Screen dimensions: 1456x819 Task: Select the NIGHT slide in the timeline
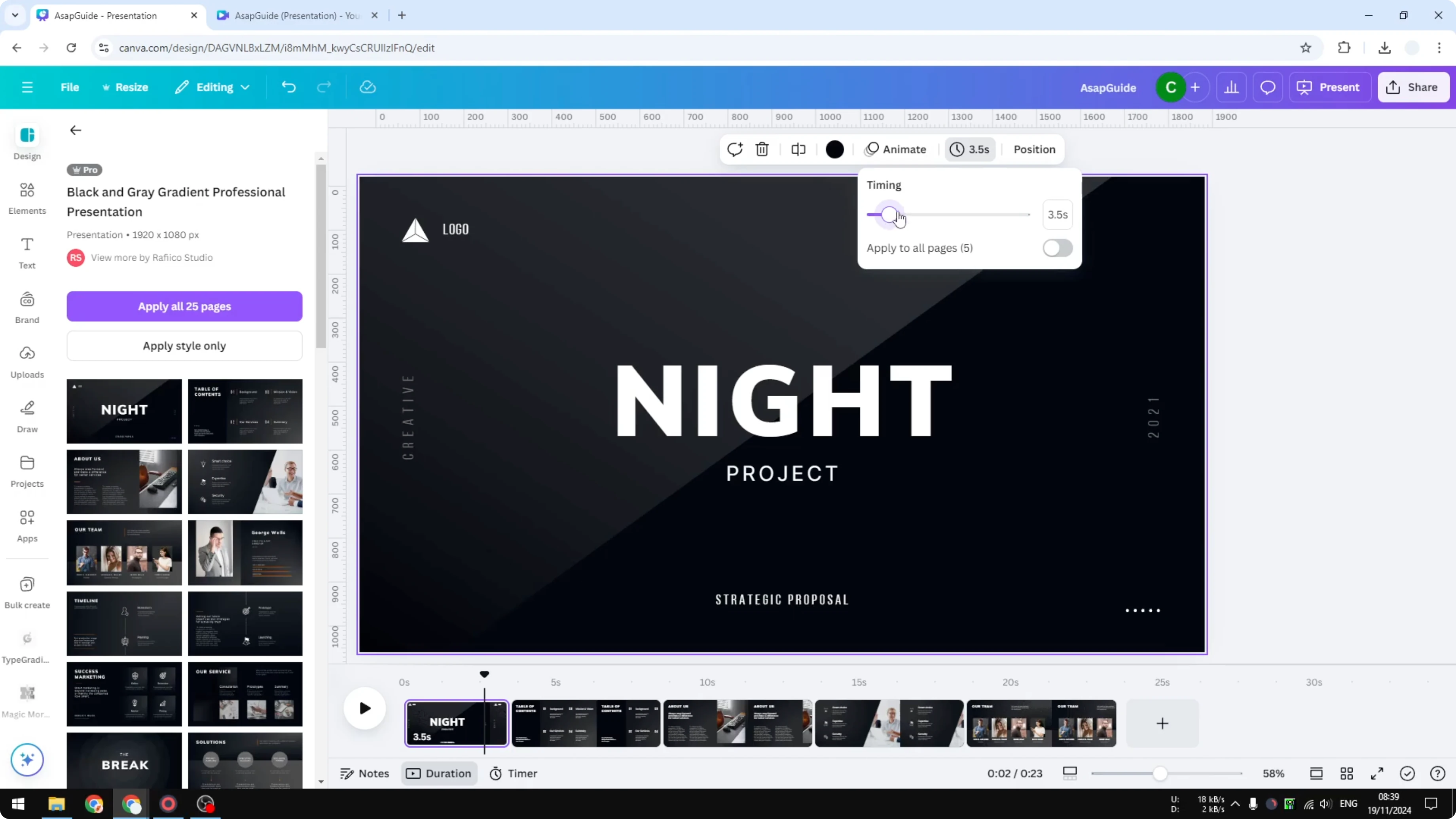click(455, 724)
